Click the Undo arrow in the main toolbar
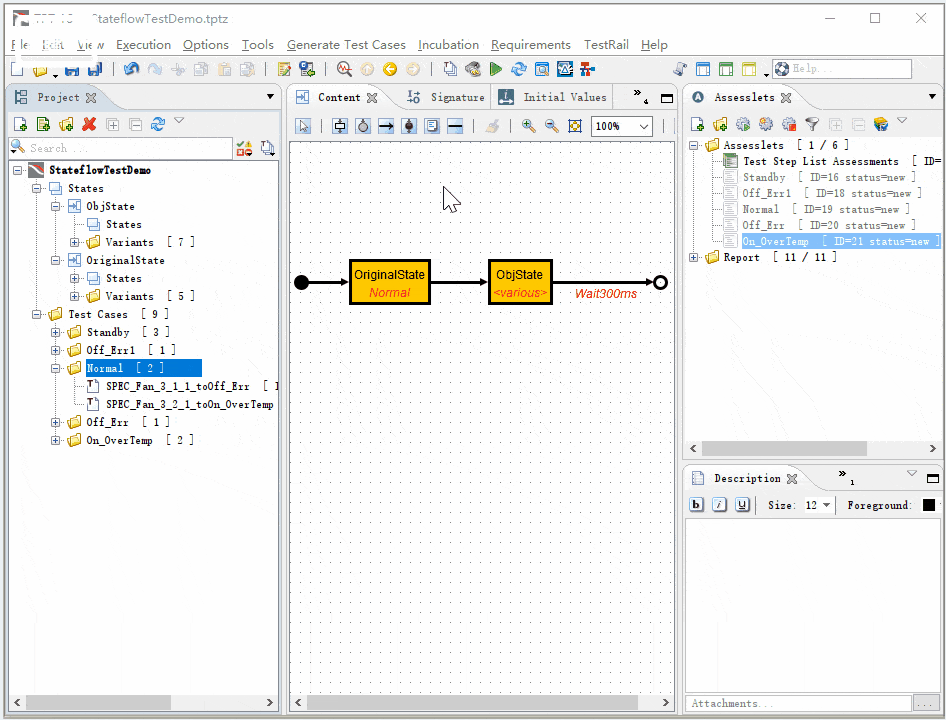946x720 pixels. tap(131, 69)
